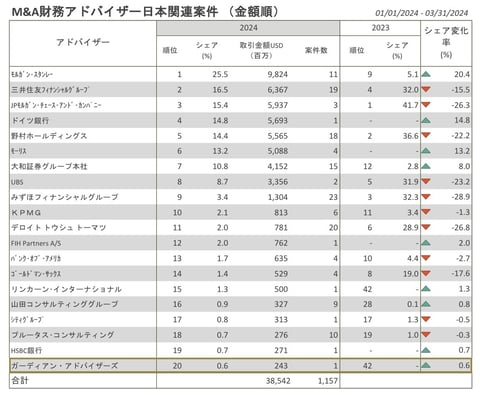The width and height of the screenshot is (480, 395).
Task: Click the green up arrow in リンカーン・インターナショナル row
Action: click(x=426, y=289)
